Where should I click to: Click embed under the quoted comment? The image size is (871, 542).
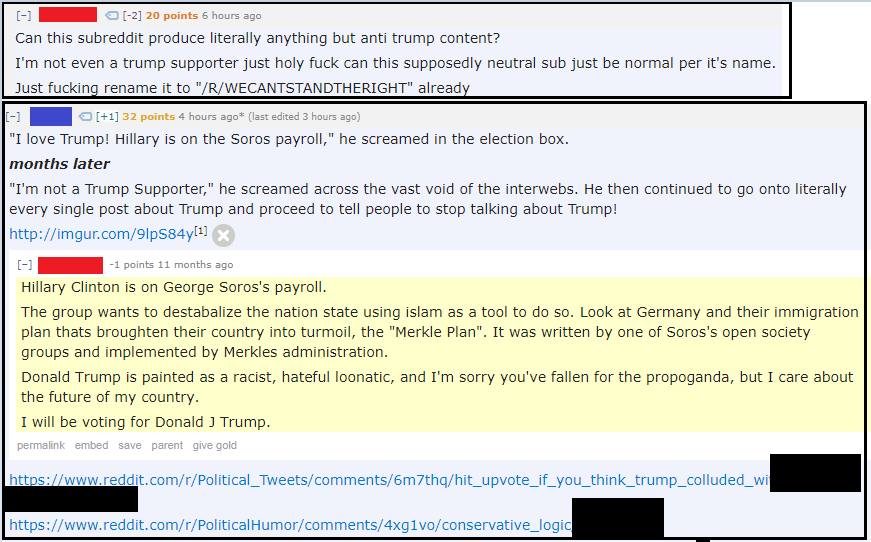click(92, 445)
